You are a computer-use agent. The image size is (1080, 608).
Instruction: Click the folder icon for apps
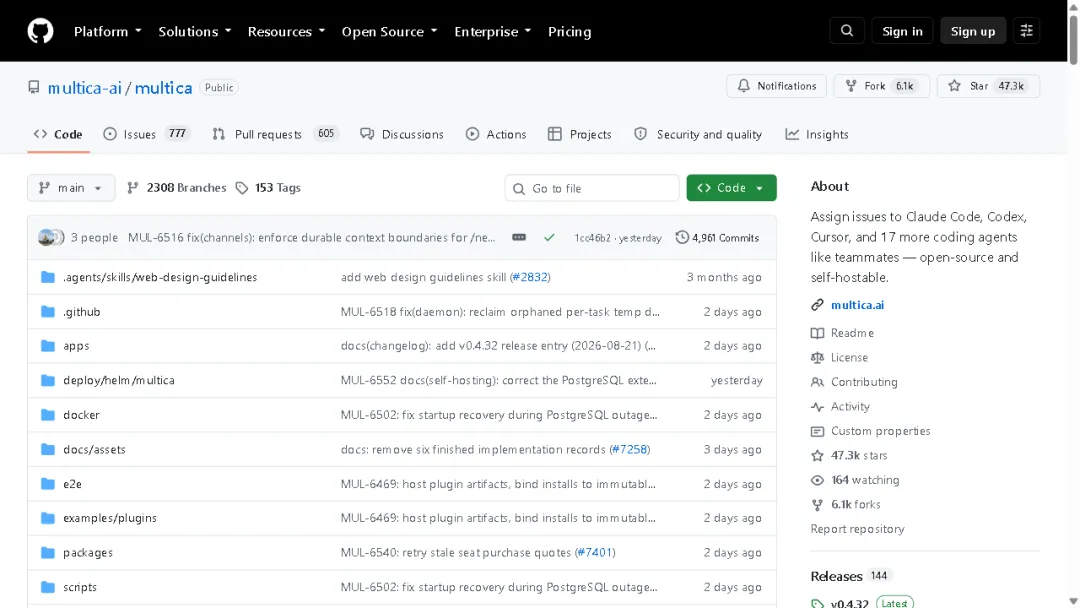(x=48, y=346)
